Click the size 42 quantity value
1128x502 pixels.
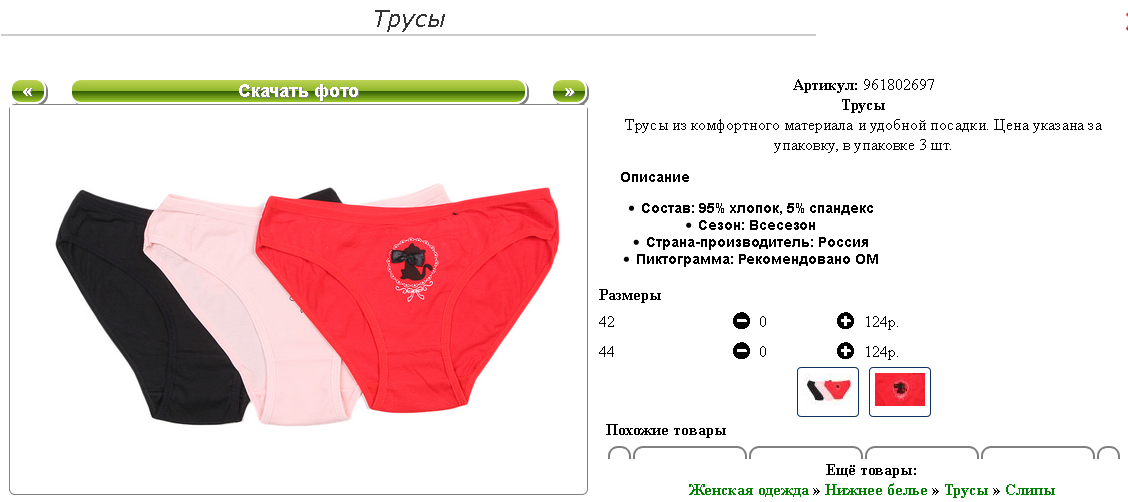click(x=763, y=322)
